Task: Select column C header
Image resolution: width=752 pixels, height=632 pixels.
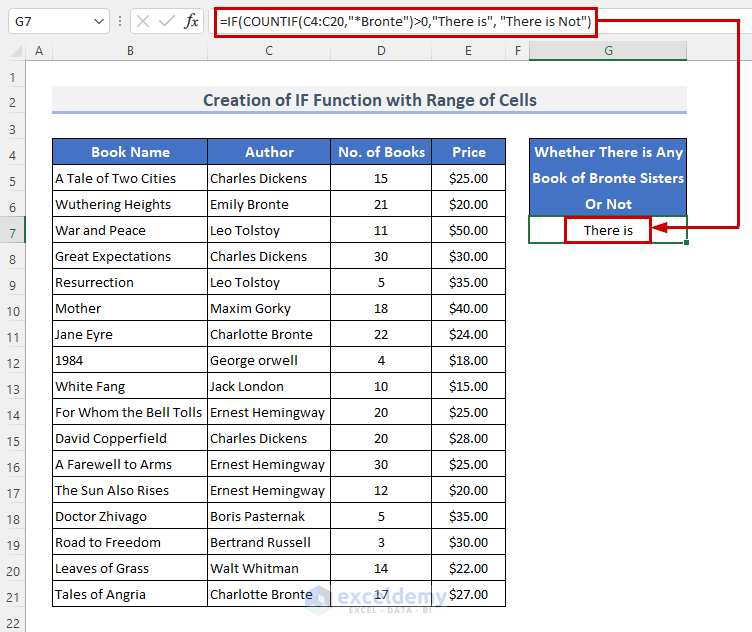Action: [269, 51]
